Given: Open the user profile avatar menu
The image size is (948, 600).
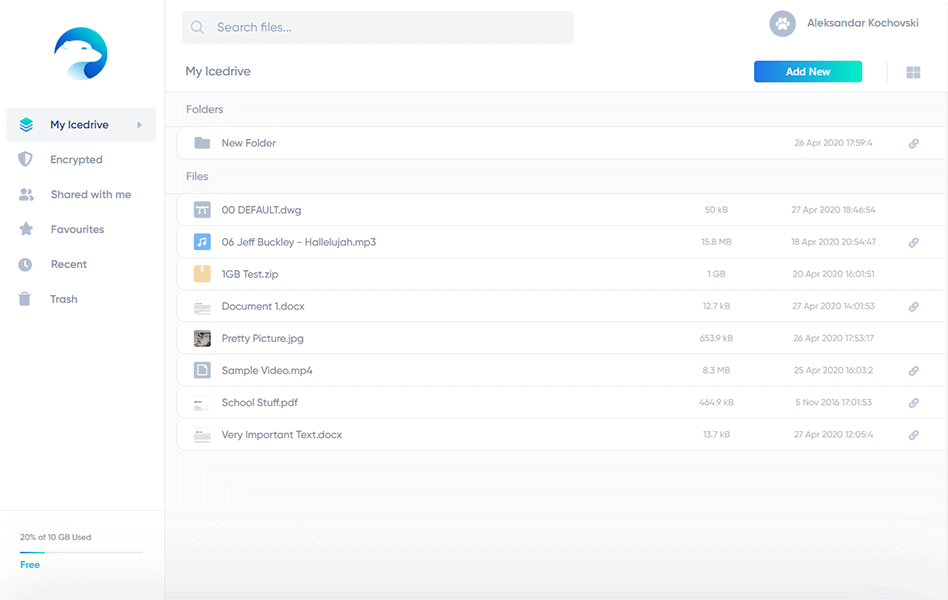Looking at the screenshot, I should [x=782, y=23].
